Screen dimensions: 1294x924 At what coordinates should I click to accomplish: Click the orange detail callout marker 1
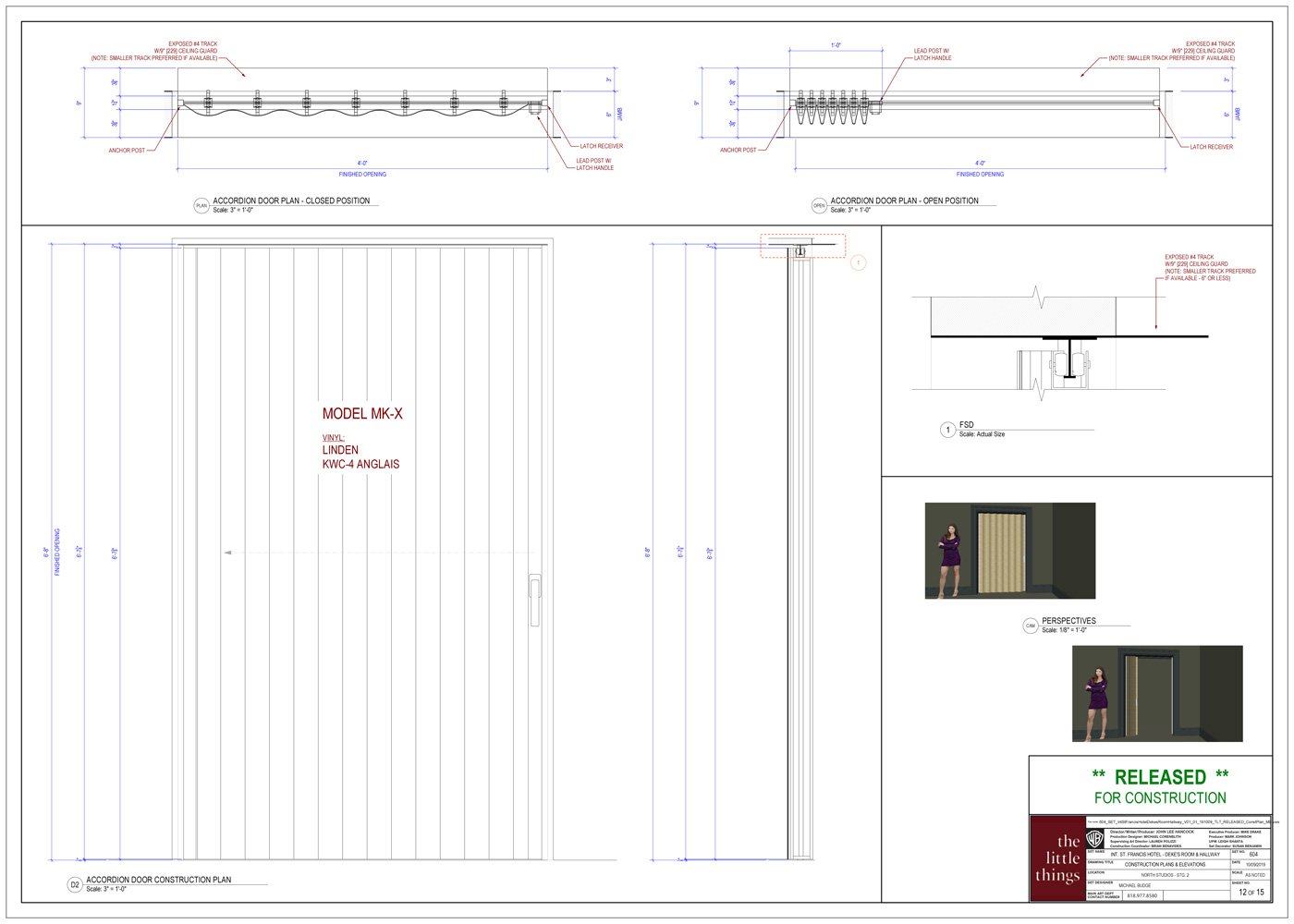point(858,263)
